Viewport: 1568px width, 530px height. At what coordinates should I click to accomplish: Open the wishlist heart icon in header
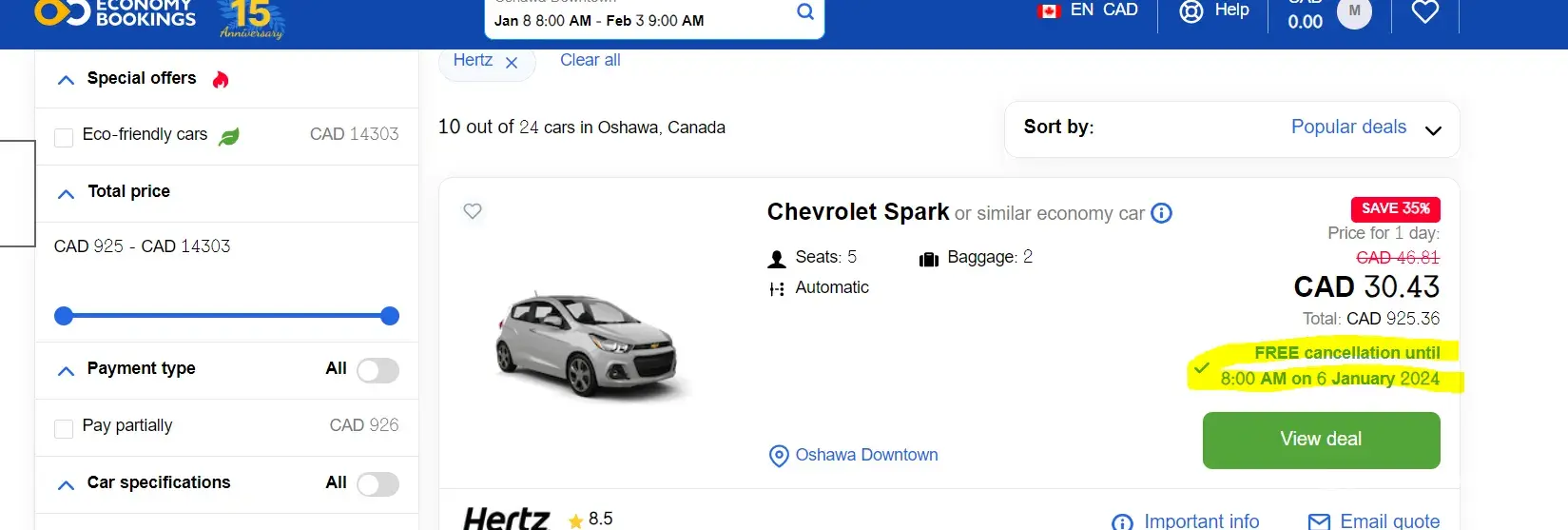point(1424,11)
